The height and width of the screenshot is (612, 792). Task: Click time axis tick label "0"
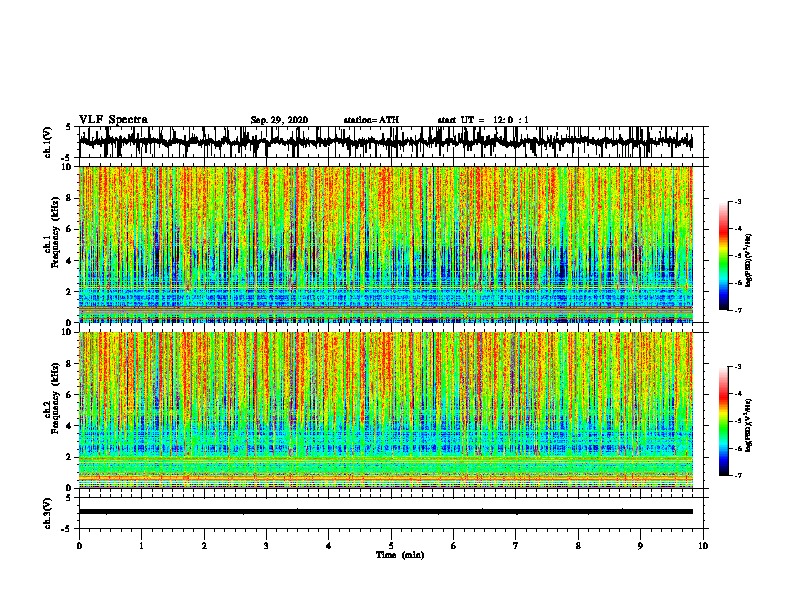(79, 546)
